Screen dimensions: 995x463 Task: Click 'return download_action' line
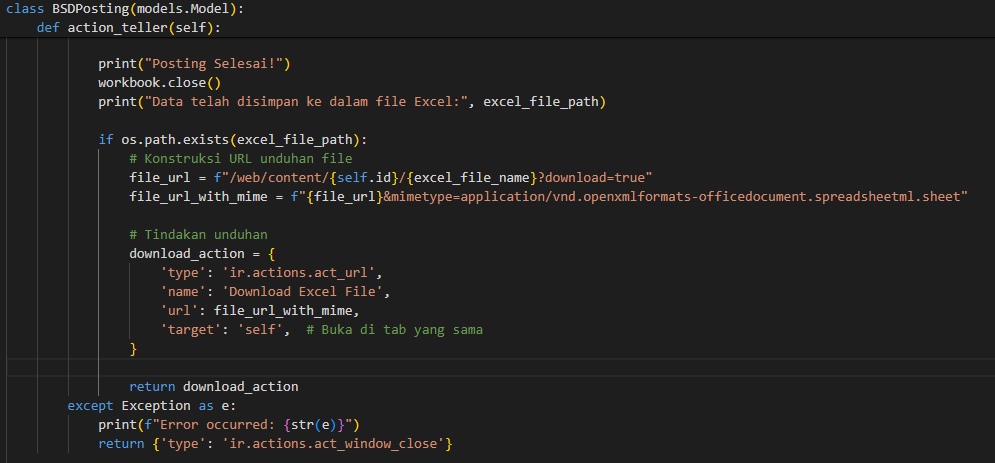coord(214,386)
